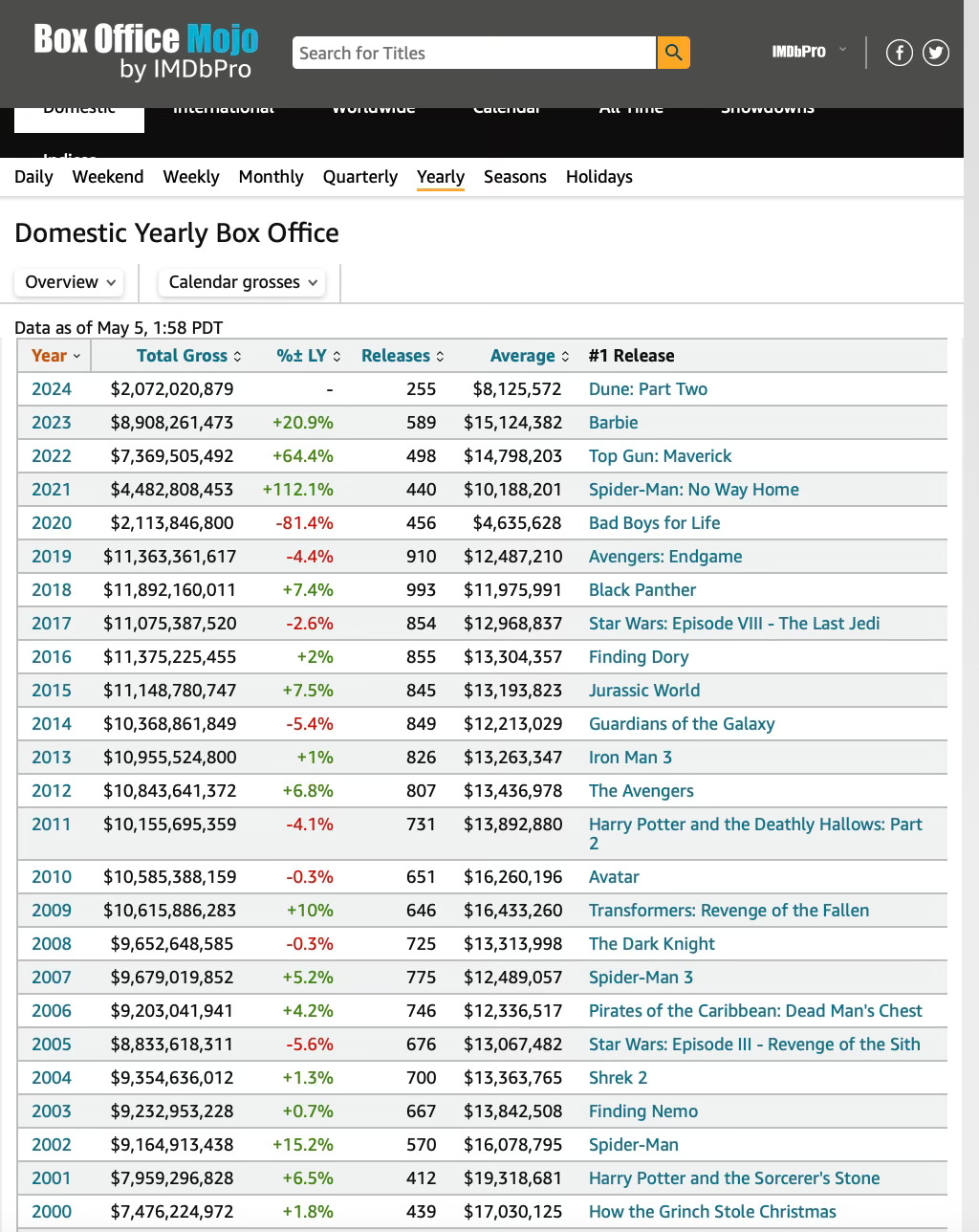Open the Facebook icon link

tap(900, 53)
